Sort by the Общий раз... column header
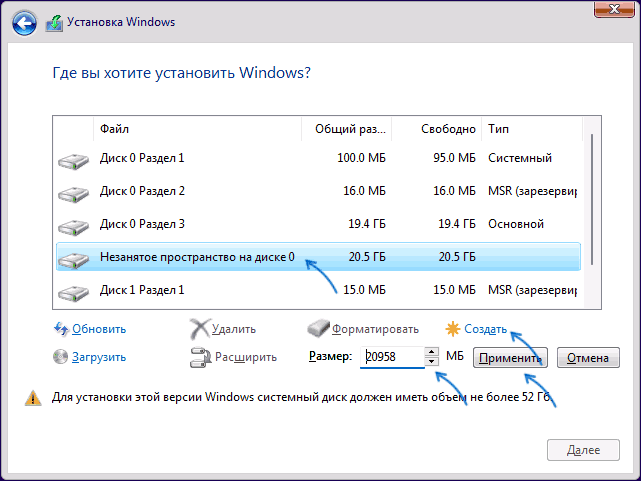 (x=347, y=129)
